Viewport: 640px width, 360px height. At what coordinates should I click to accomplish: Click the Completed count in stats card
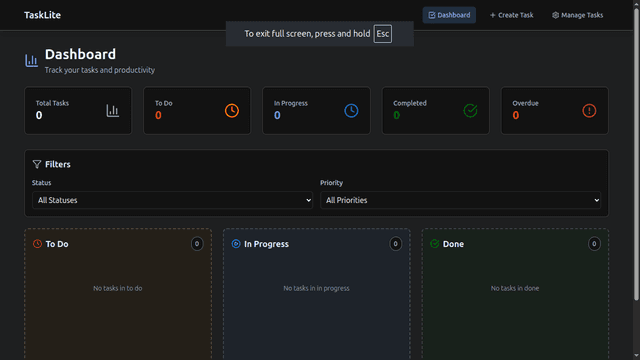pyautogui.click(x=396, y=116)
